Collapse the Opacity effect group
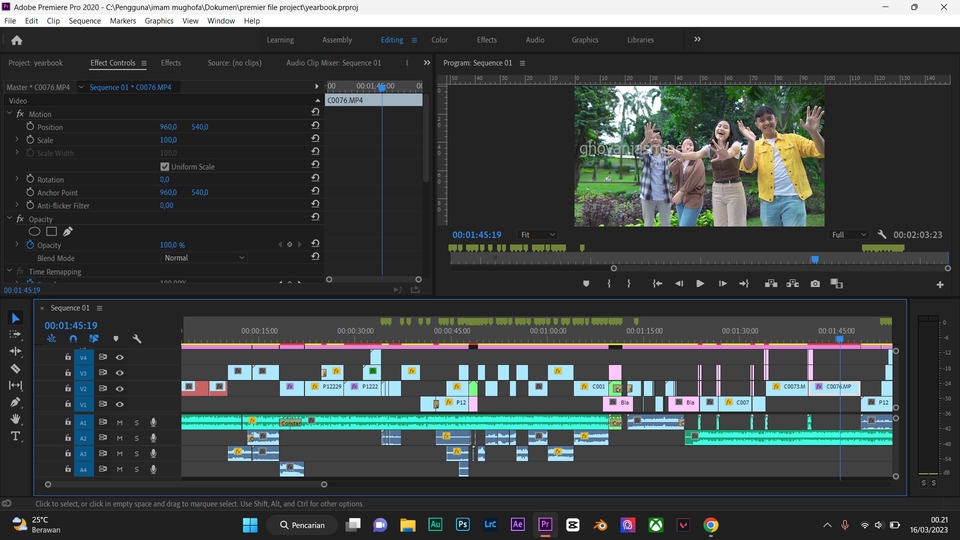The image size is (960, 540). pyautogui.click(x=9, y=219)
